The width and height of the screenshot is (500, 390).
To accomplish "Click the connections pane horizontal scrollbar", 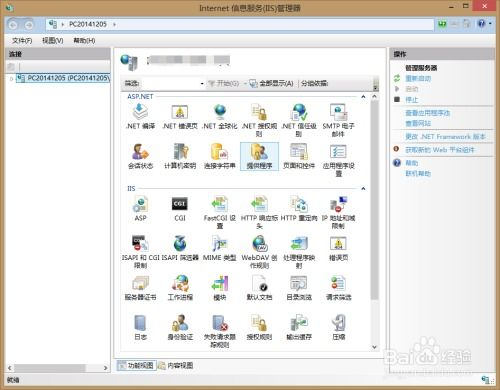I will click(x=50, y=368).
